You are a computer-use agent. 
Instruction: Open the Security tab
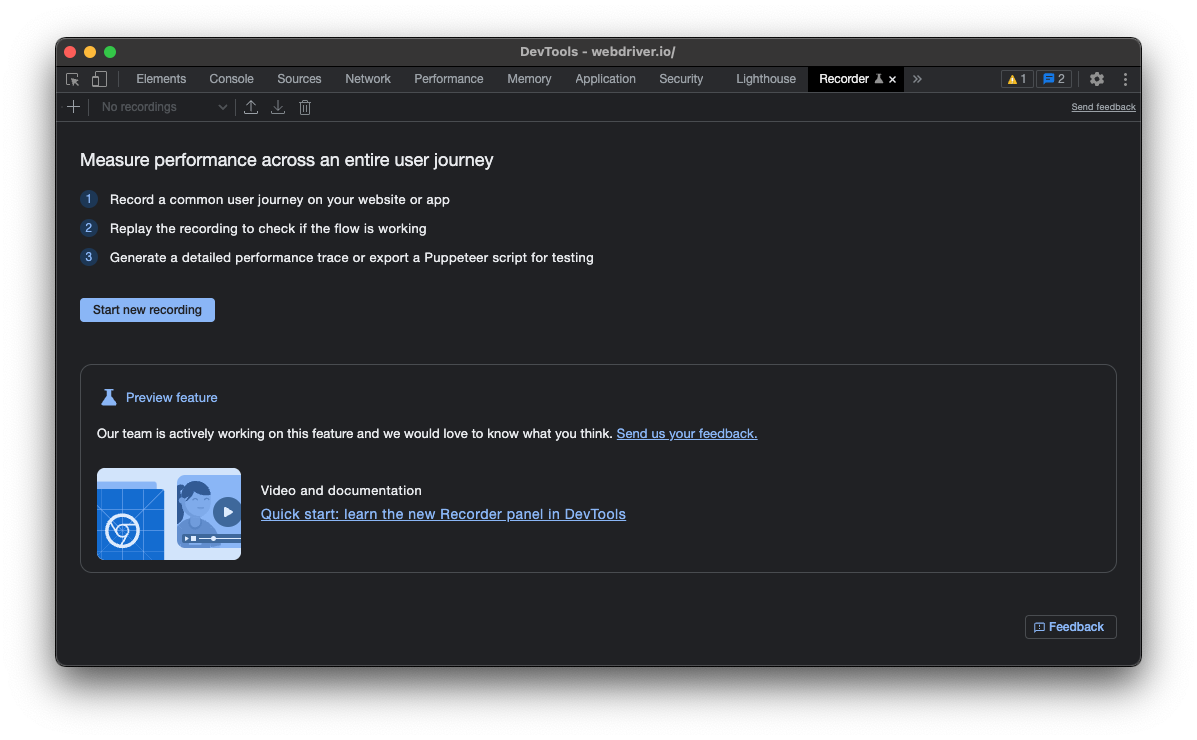click(681, 79)
